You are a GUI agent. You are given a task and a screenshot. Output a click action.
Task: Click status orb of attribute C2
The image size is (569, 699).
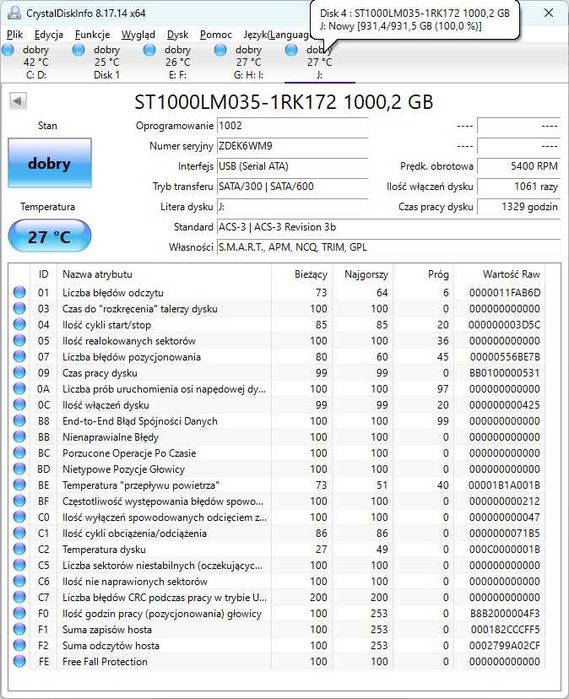coord(19,549)
